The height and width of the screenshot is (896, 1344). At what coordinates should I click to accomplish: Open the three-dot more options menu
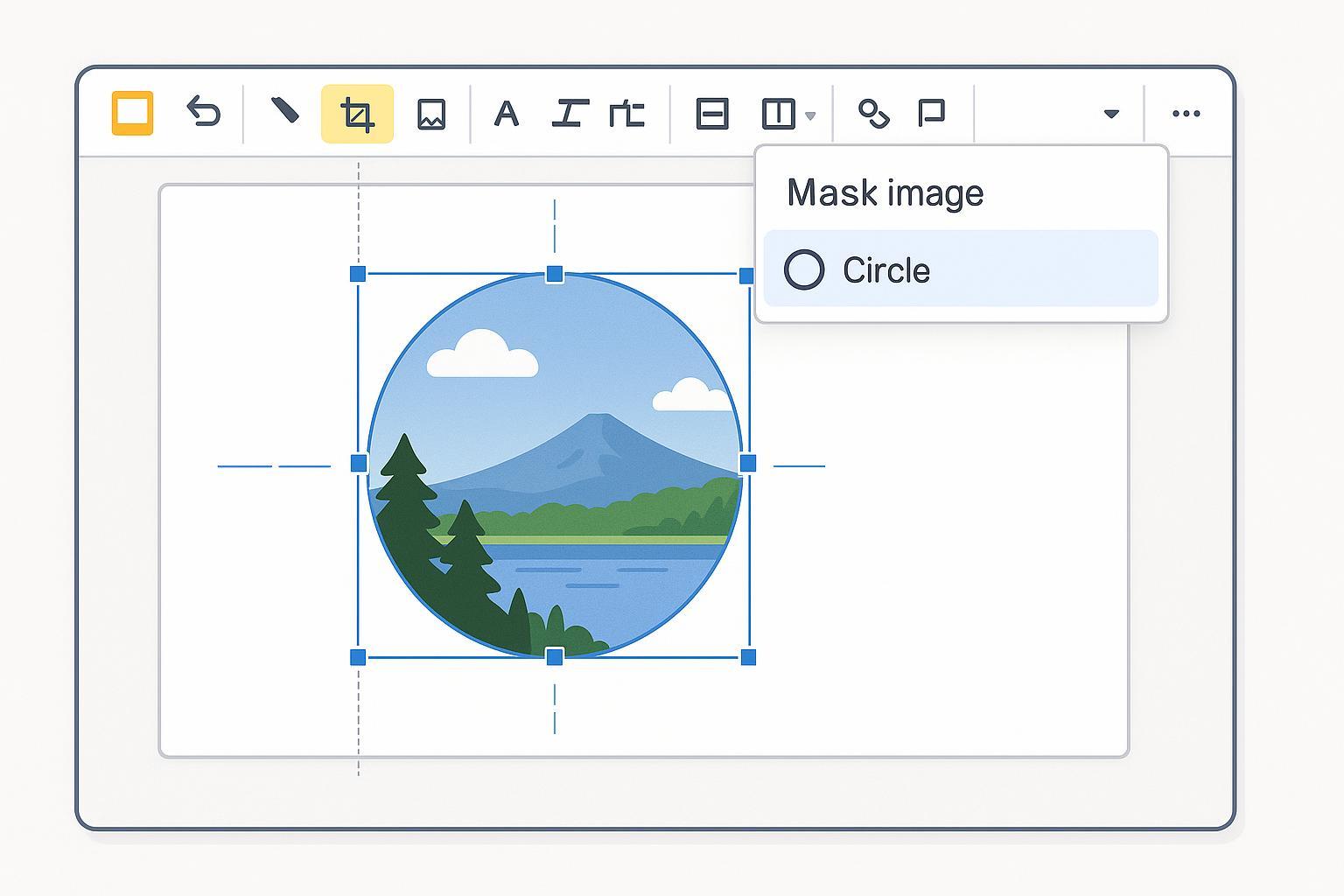1186,114
